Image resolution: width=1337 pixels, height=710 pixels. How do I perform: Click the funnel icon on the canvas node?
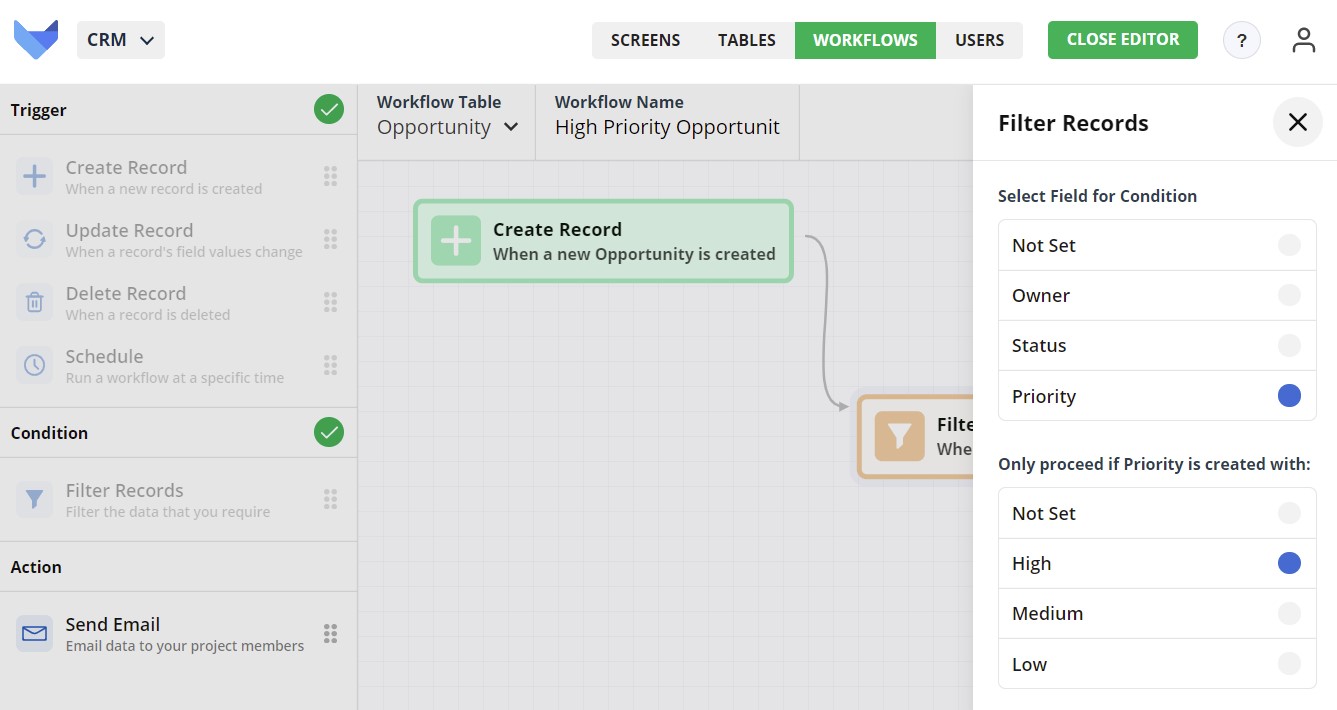(899, 436)
